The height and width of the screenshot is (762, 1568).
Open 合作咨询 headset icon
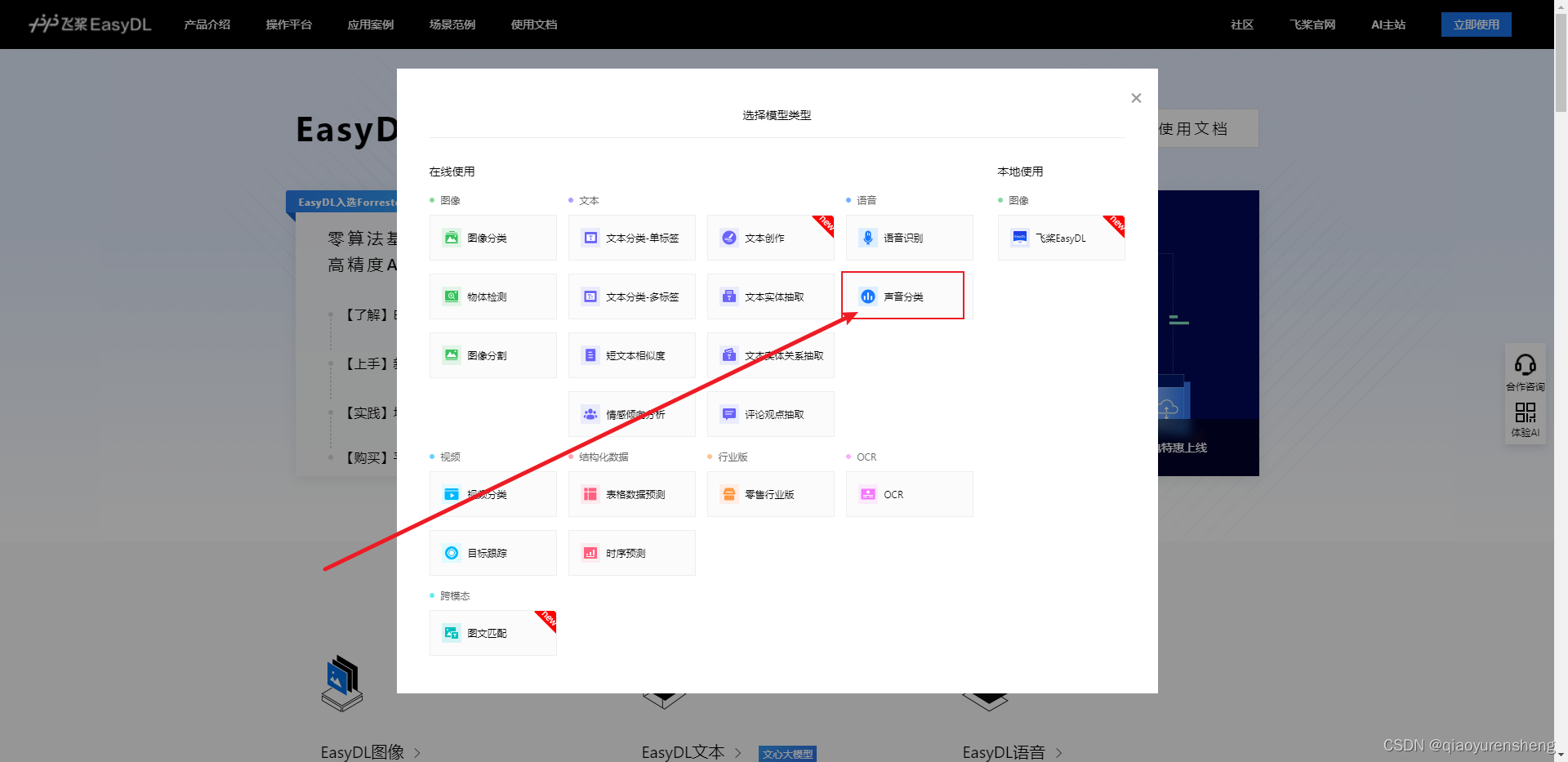[1525, 364]
